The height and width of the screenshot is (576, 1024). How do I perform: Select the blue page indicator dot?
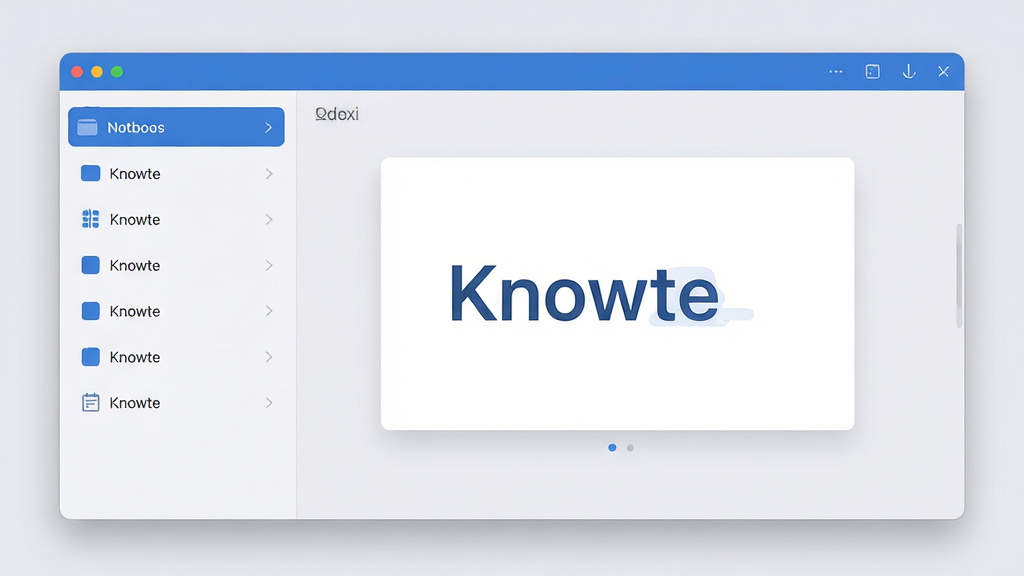click(612, 447)
